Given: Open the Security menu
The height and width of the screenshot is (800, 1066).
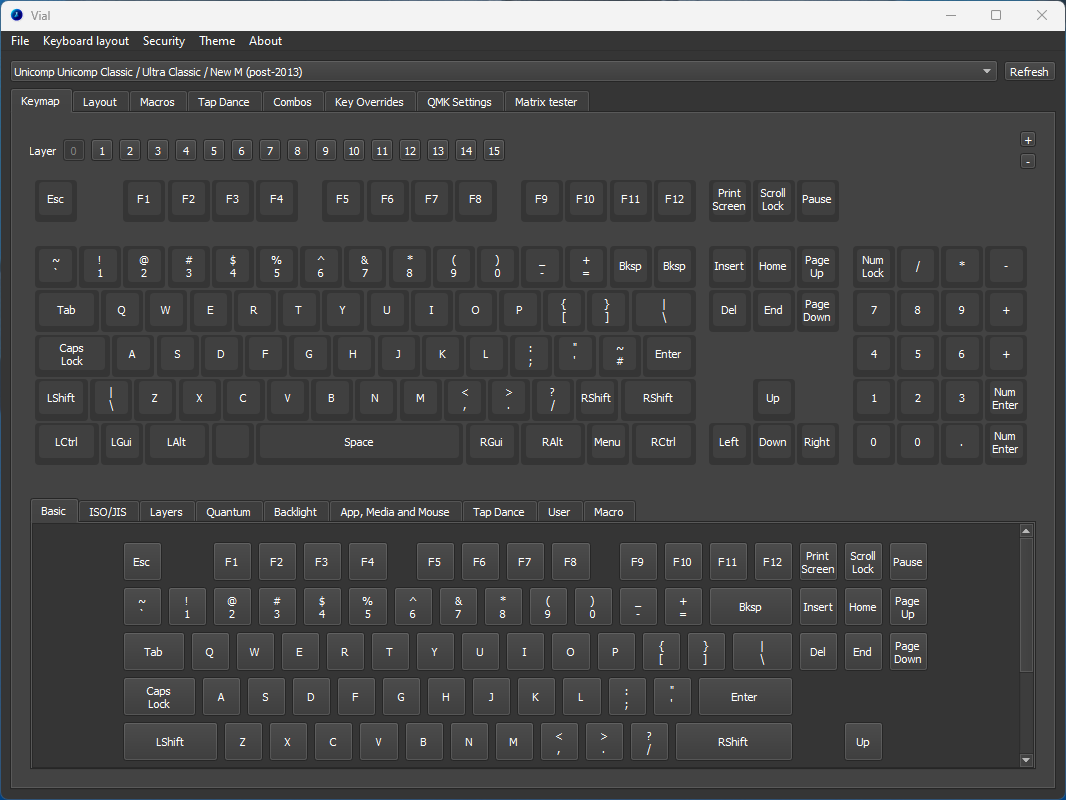Looking at the screenshot, I should [164, 41].
